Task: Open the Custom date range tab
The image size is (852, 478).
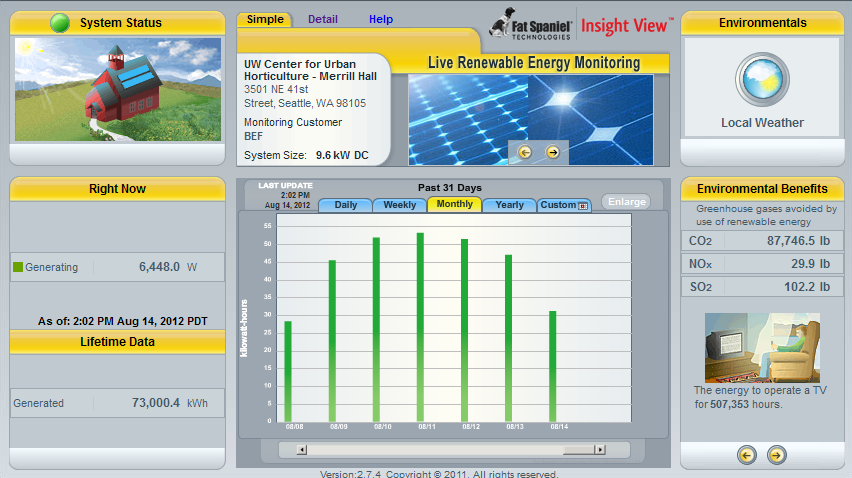Action: pos(564,205)
